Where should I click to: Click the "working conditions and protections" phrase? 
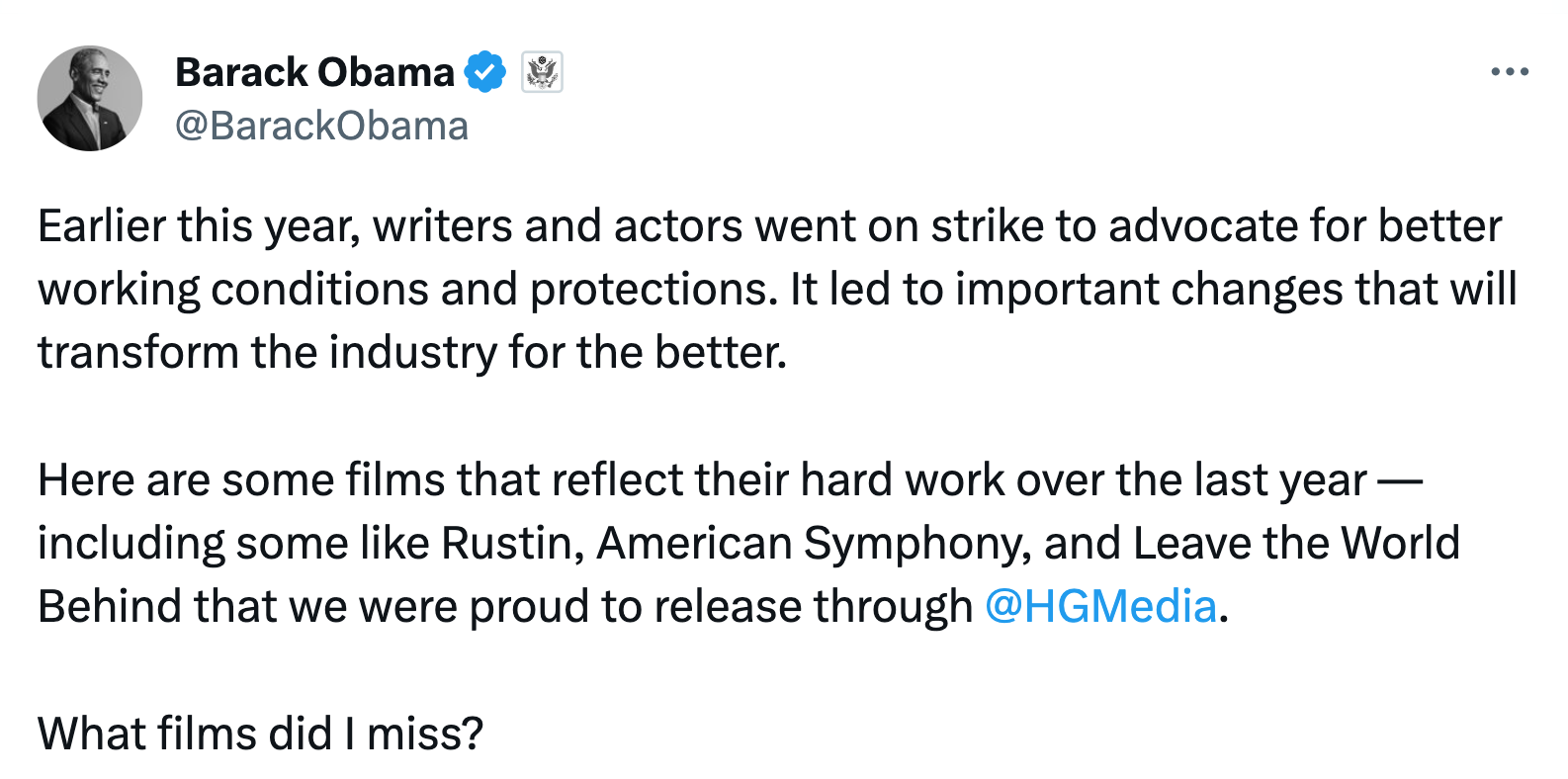point(406,289)
